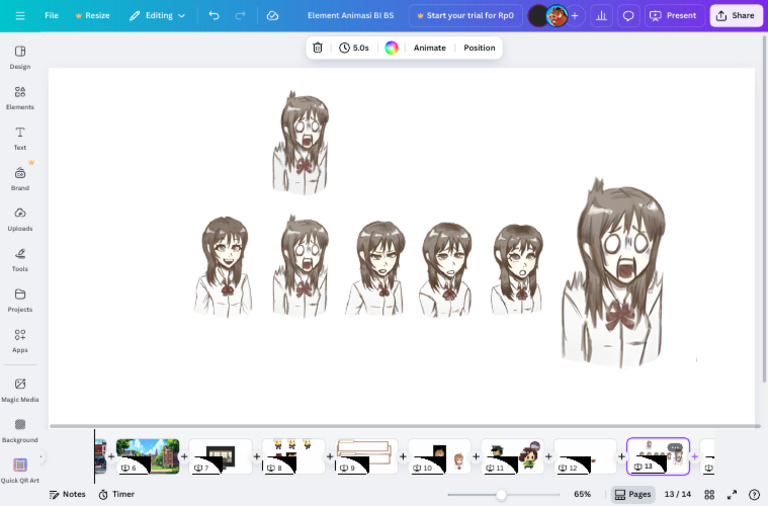
Task: Open the Animate panel
Action: pyautogui.click(x=430, y=48)
